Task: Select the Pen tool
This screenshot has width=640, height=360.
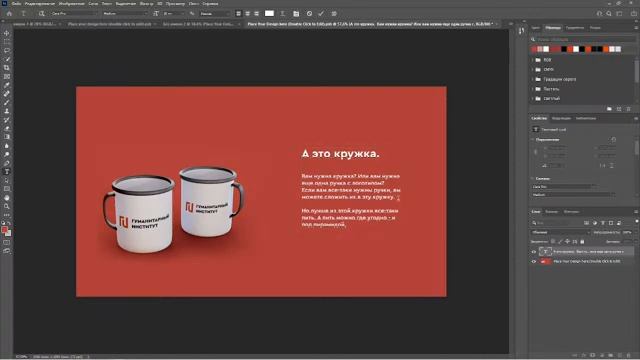Action: pyautogui.click(x=7, y=163)
